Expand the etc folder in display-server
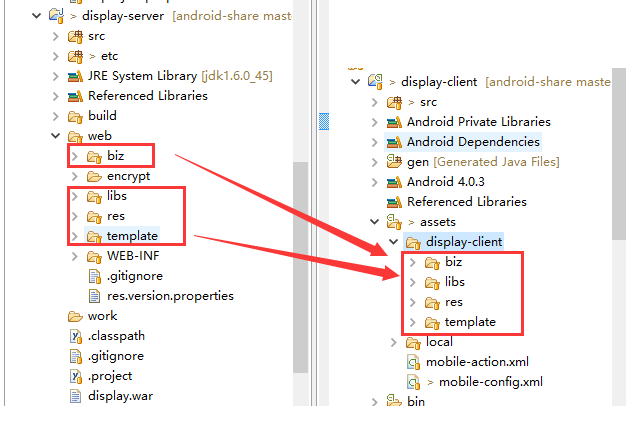This screenshot has height=424, width=637. (56, 56)
